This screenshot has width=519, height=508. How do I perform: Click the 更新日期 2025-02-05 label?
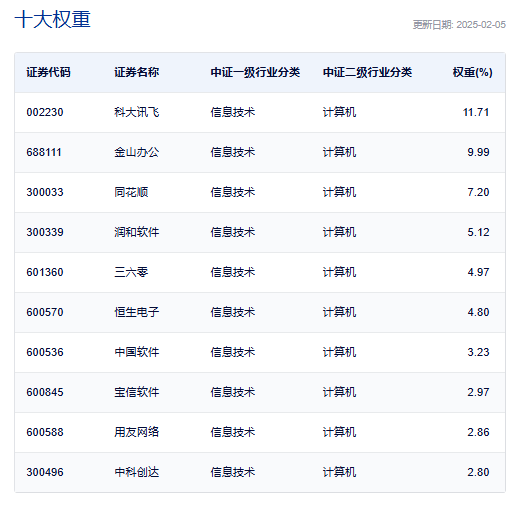459,25
